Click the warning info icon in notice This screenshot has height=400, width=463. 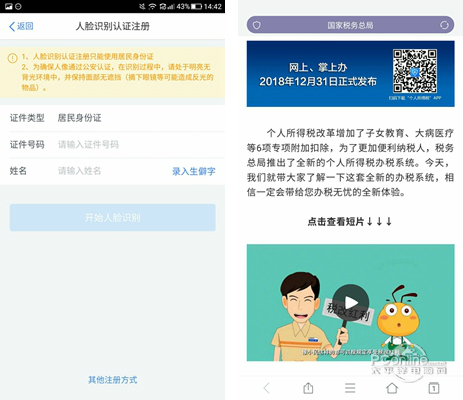(x=12, y=59)
